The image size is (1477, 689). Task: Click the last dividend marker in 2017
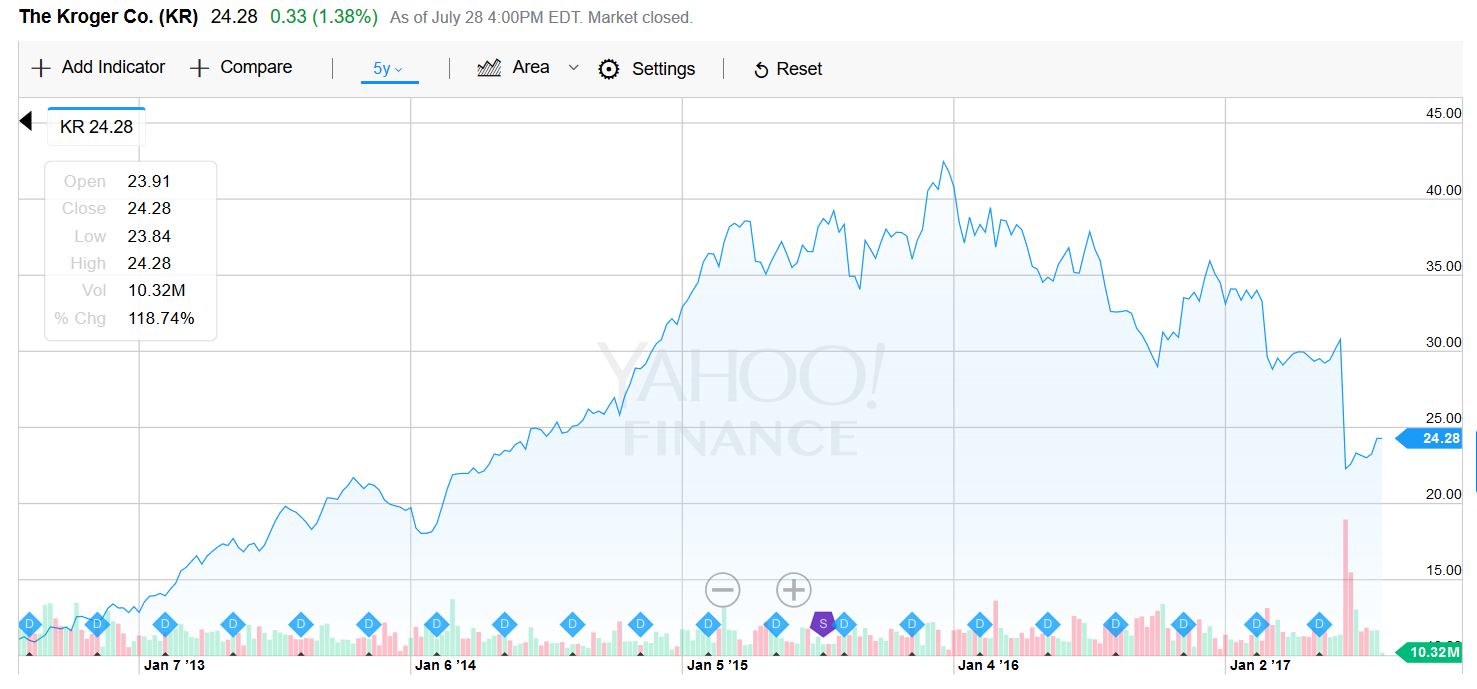pos(1319,624)
